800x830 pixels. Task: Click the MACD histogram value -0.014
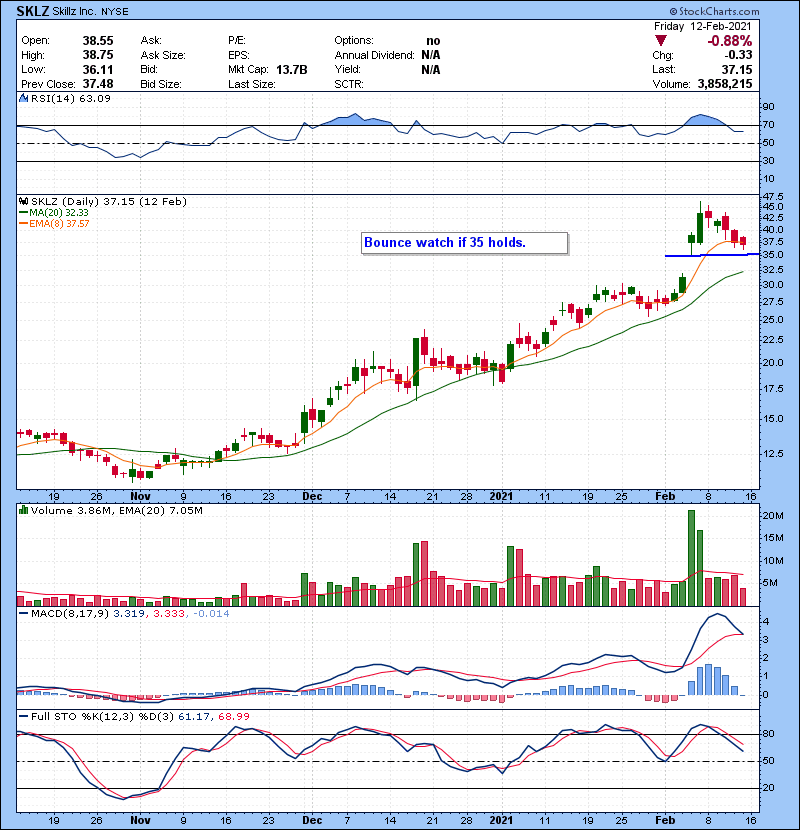tap(211, 614)
